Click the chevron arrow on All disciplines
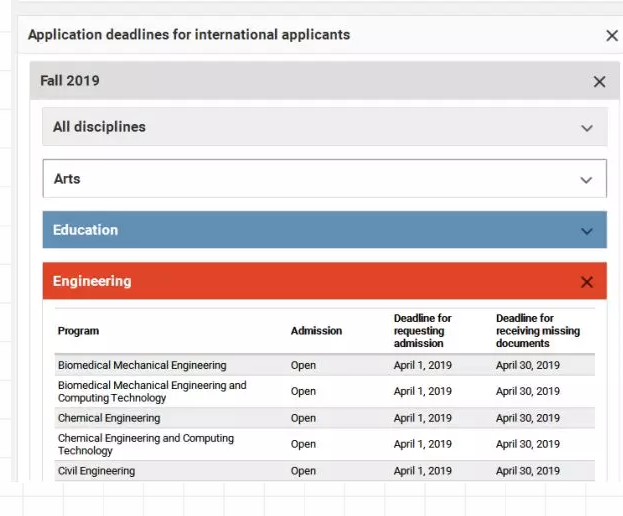The image size is (623, 516). 587,128
